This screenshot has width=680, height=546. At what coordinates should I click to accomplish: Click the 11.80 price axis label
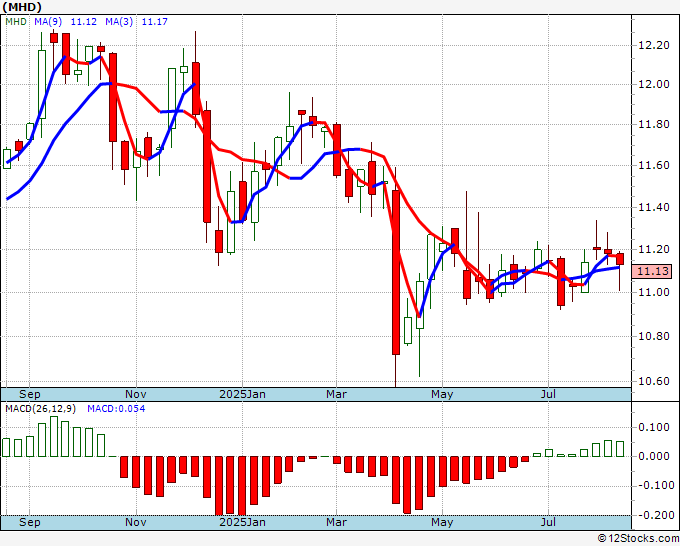(654, 124)
